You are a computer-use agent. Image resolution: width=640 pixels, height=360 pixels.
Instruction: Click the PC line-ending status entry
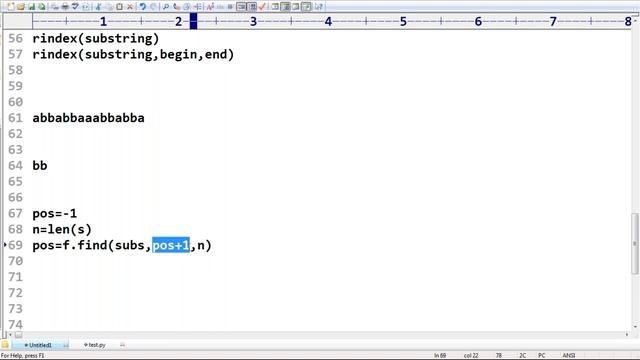pyautogui.click(x=541, y=356)
